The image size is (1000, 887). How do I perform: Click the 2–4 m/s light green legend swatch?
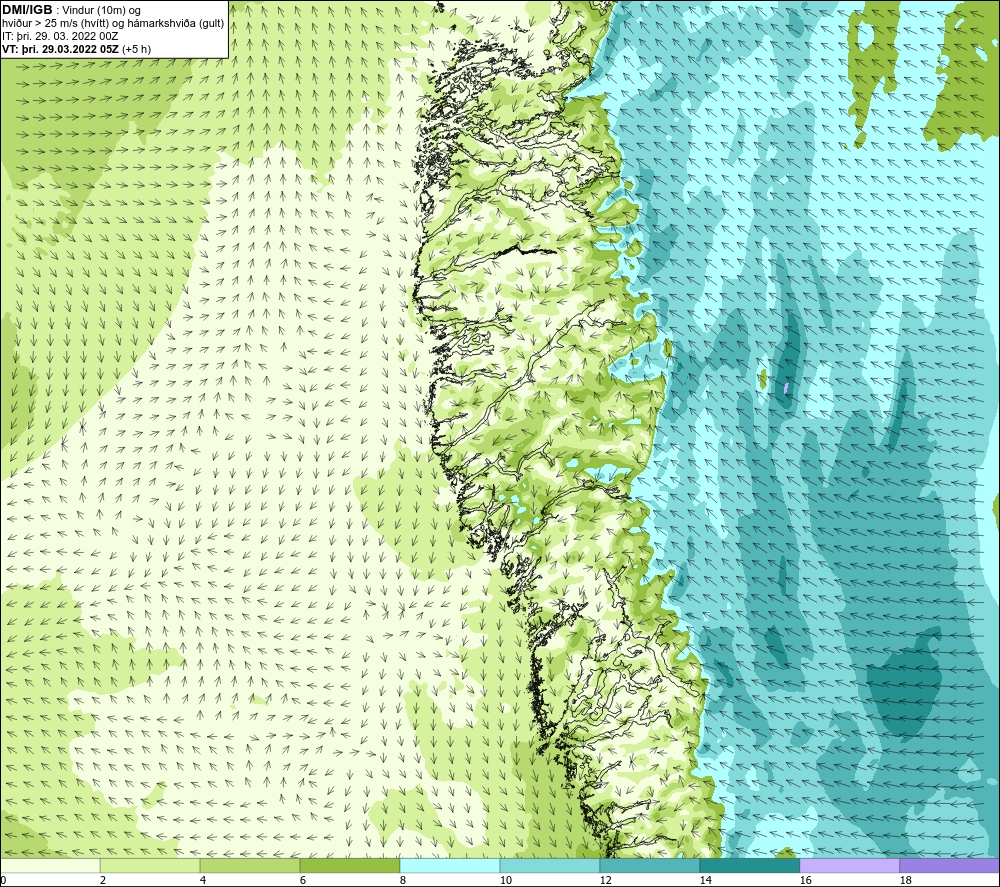tap(150, 865)
